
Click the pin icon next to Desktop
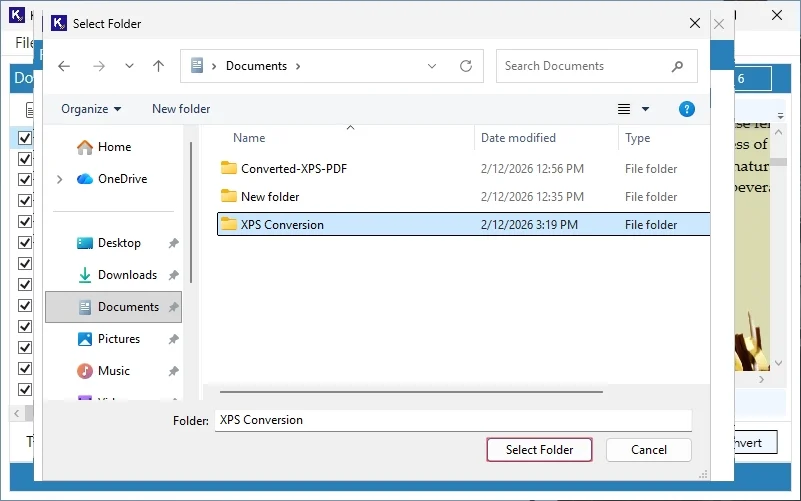coord(174,244)
